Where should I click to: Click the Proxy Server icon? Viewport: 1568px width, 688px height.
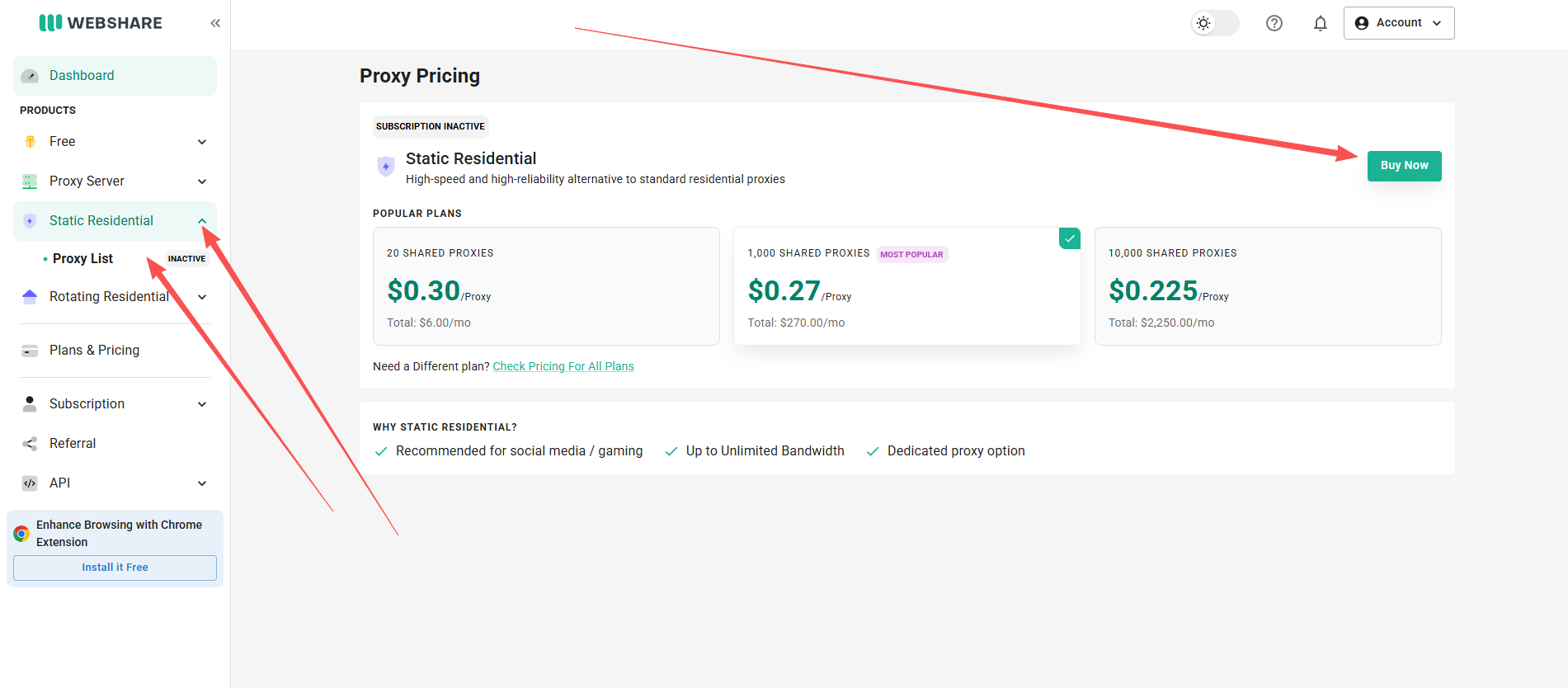point(30,181)
